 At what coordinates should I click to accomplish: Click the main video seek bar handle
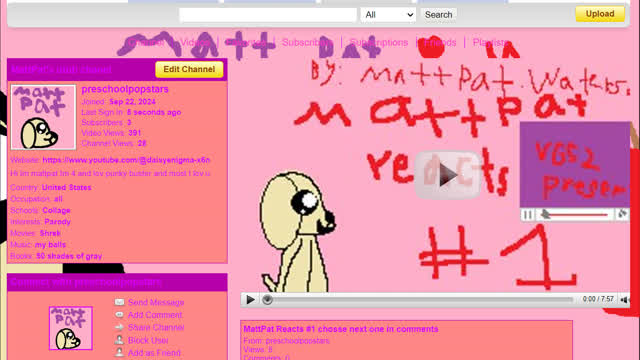(267, 300)
